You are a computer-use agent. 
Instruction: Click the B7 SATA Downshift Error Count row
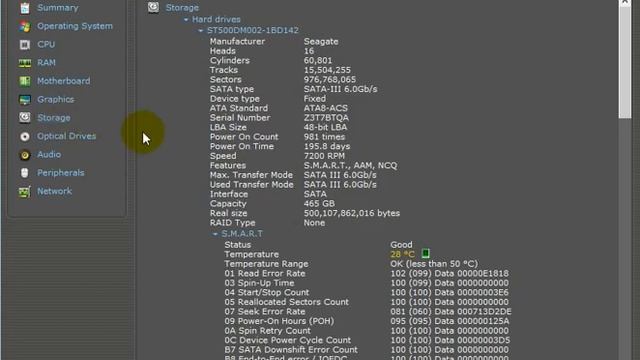point(367,350)
